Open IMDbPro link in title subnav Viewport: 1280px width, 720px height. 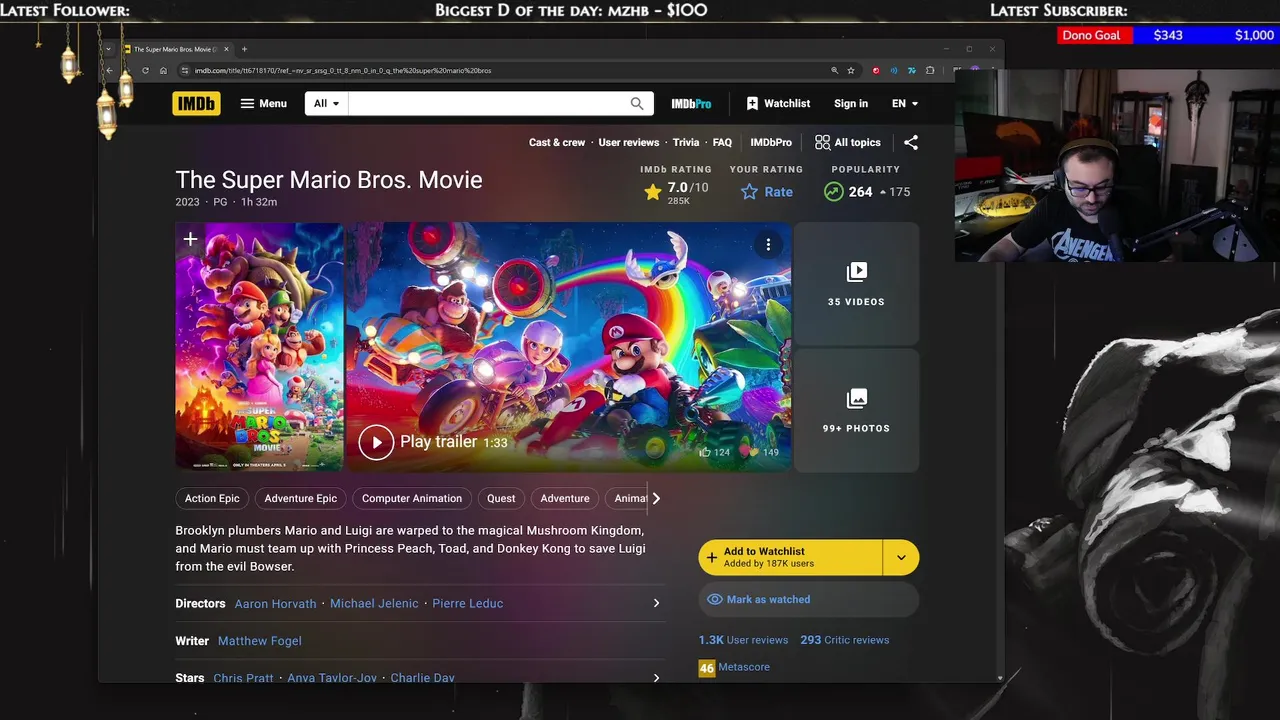tap(771, 142)
